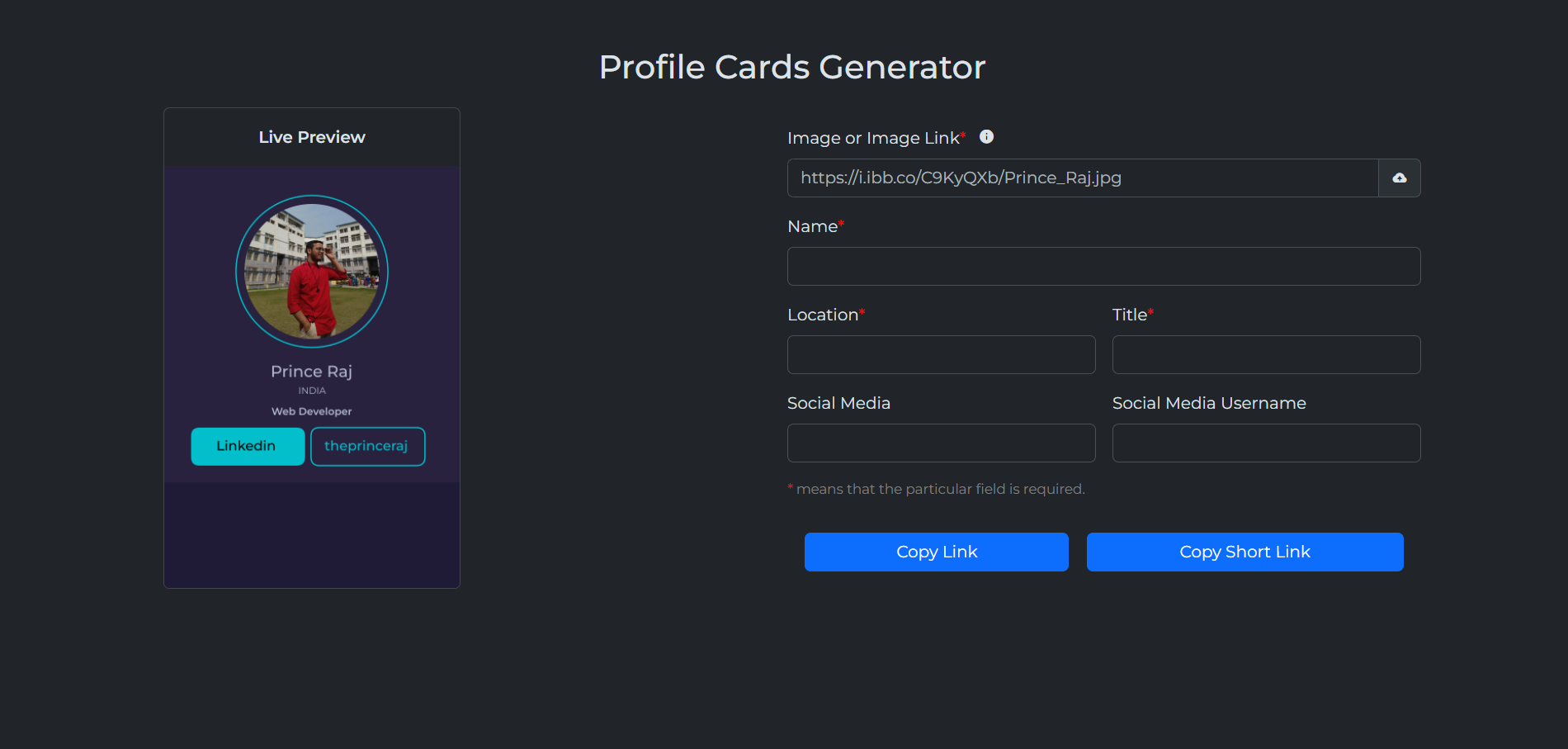Click the theprinceraj username badge
This screenshot has height=749, width=1568.
click(367, 446)
